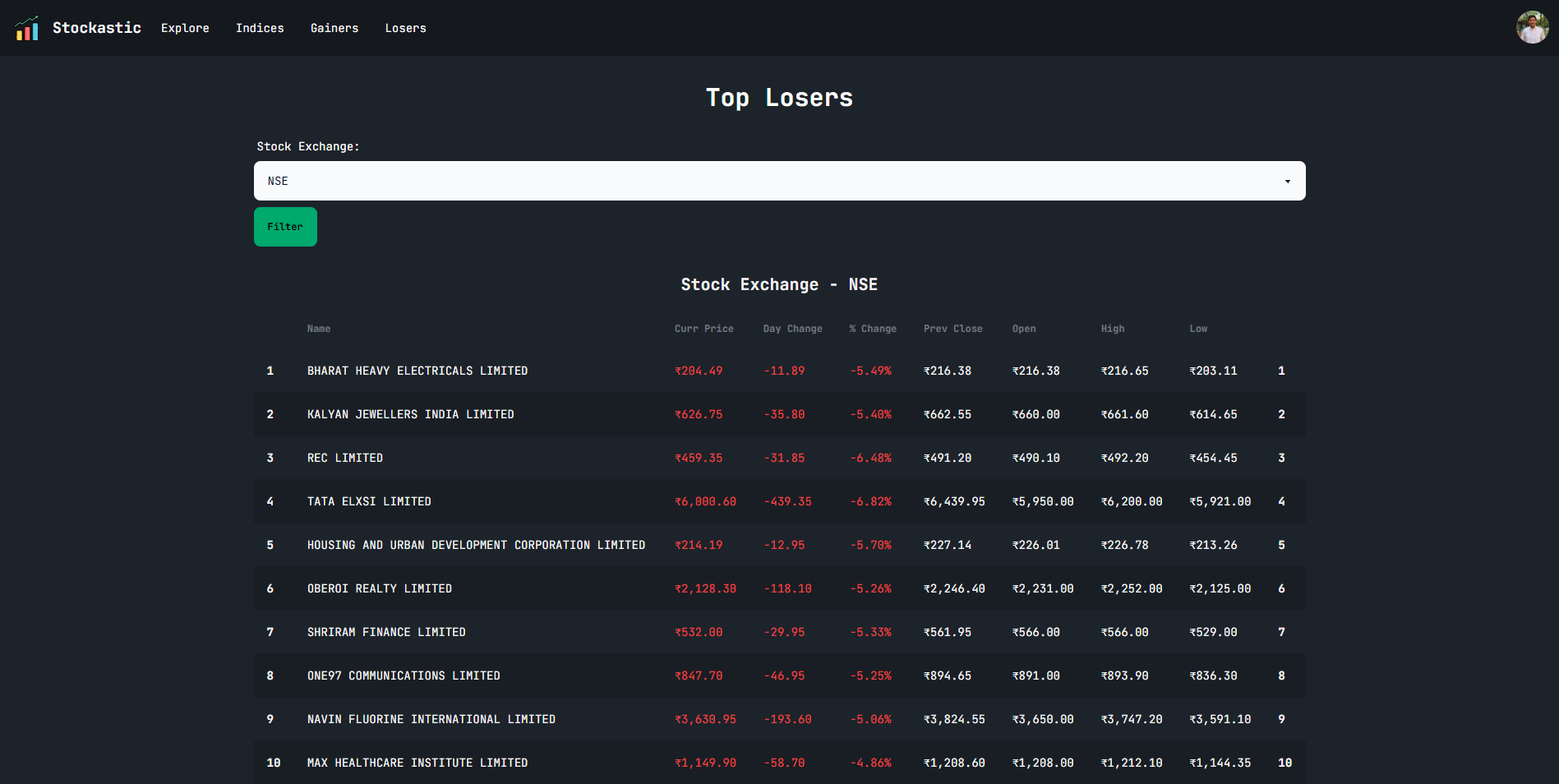This screenshot has width=1559, height=784.
Task: Click open price ₹566.00 for Shriram
Action: tap(1036, 632)
